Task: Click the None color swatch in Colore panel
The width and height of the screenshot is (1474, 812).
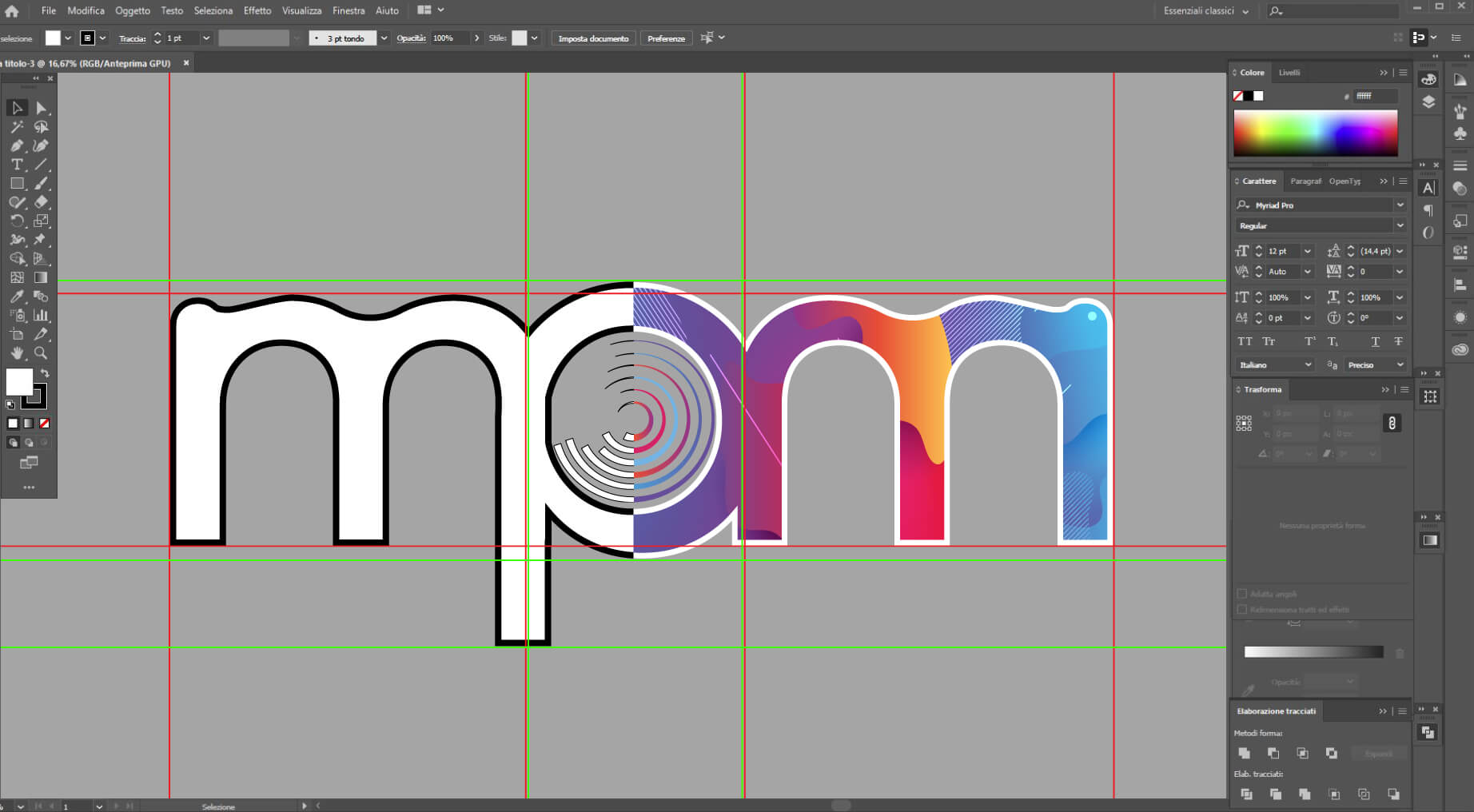Action: [x=1238, y=96]
